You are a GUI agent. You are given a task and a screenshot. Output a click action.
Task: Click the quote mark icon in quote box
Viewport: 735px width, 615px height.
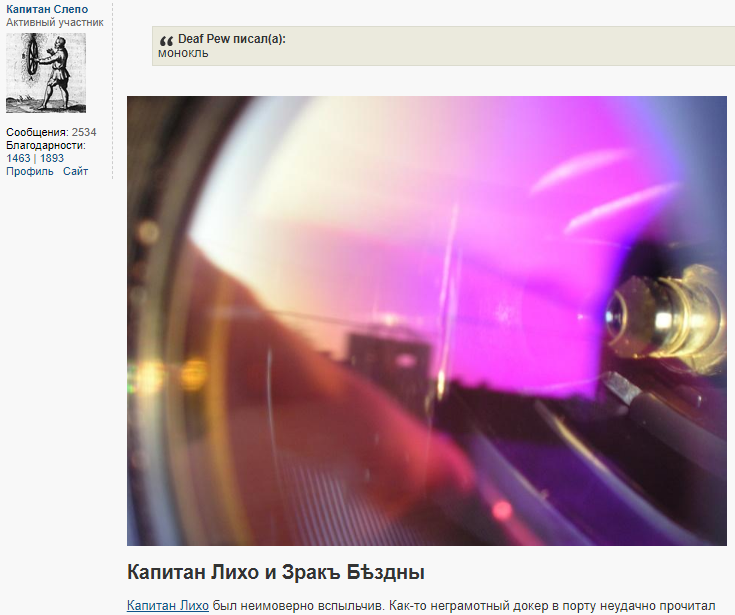pos(166,40)
